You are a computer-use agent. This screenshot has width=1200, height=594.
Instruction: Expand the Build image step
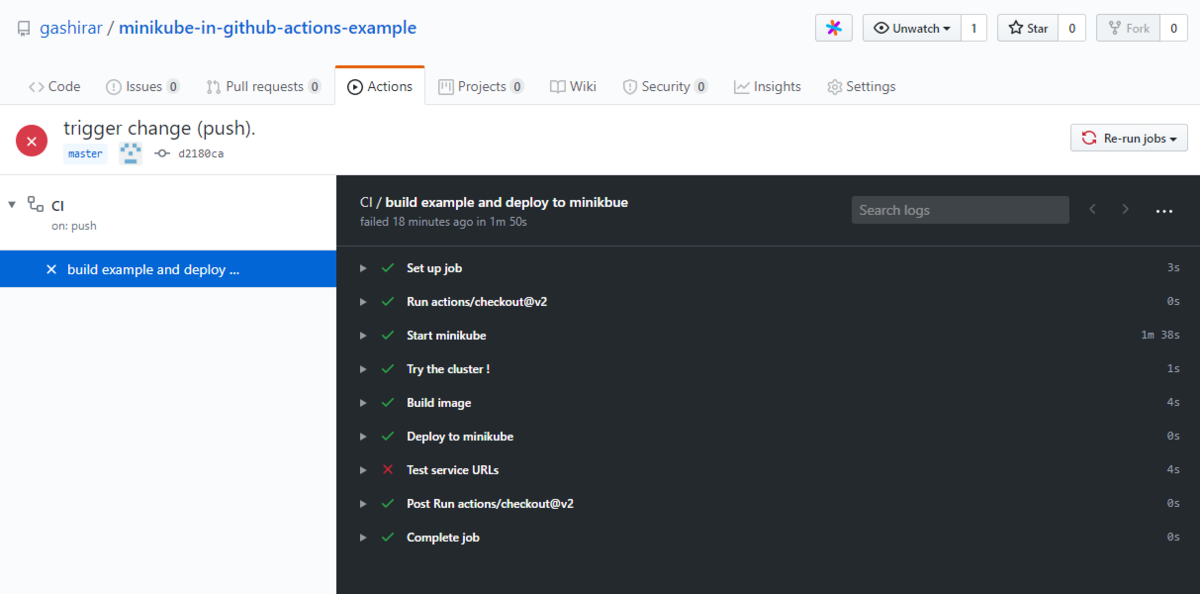tap(364, 403)
